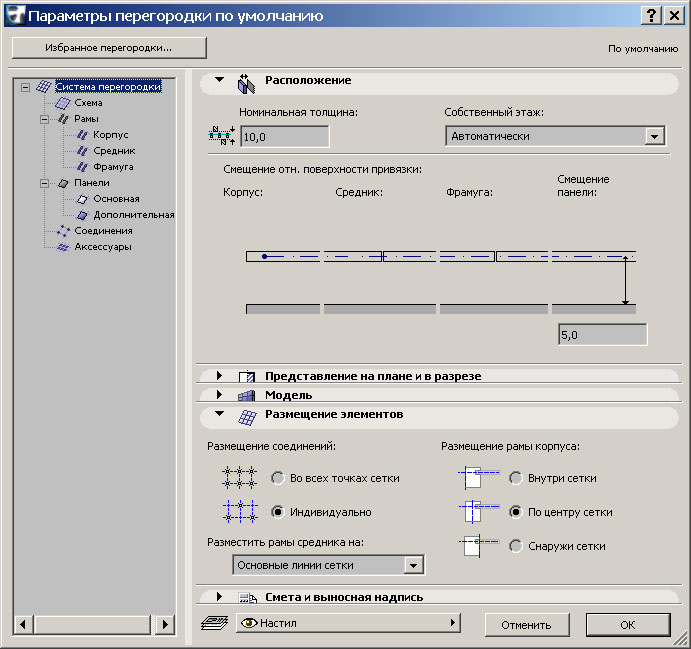Image resolution: width=691 pixels, height=649 pixels.
Task: Open 'Разместить рамы средника на' combo box
Action: tap(328, 566)
